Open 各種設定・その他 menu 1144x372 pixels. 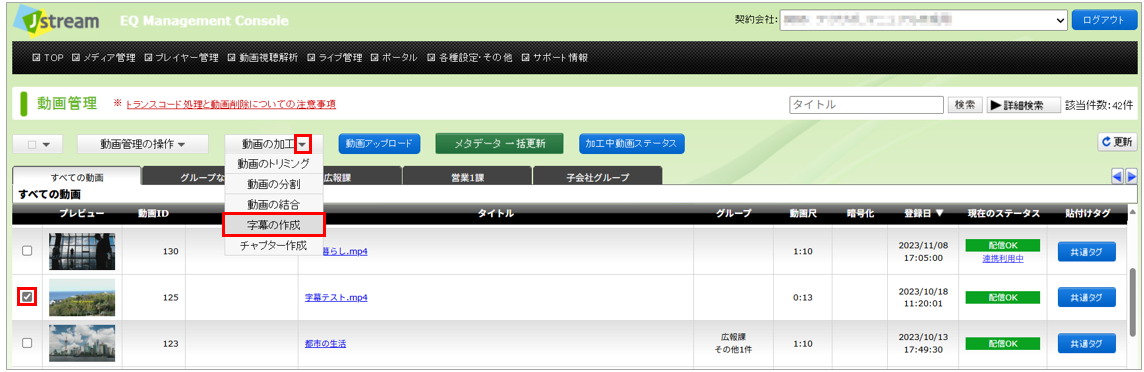click(470, 58)
